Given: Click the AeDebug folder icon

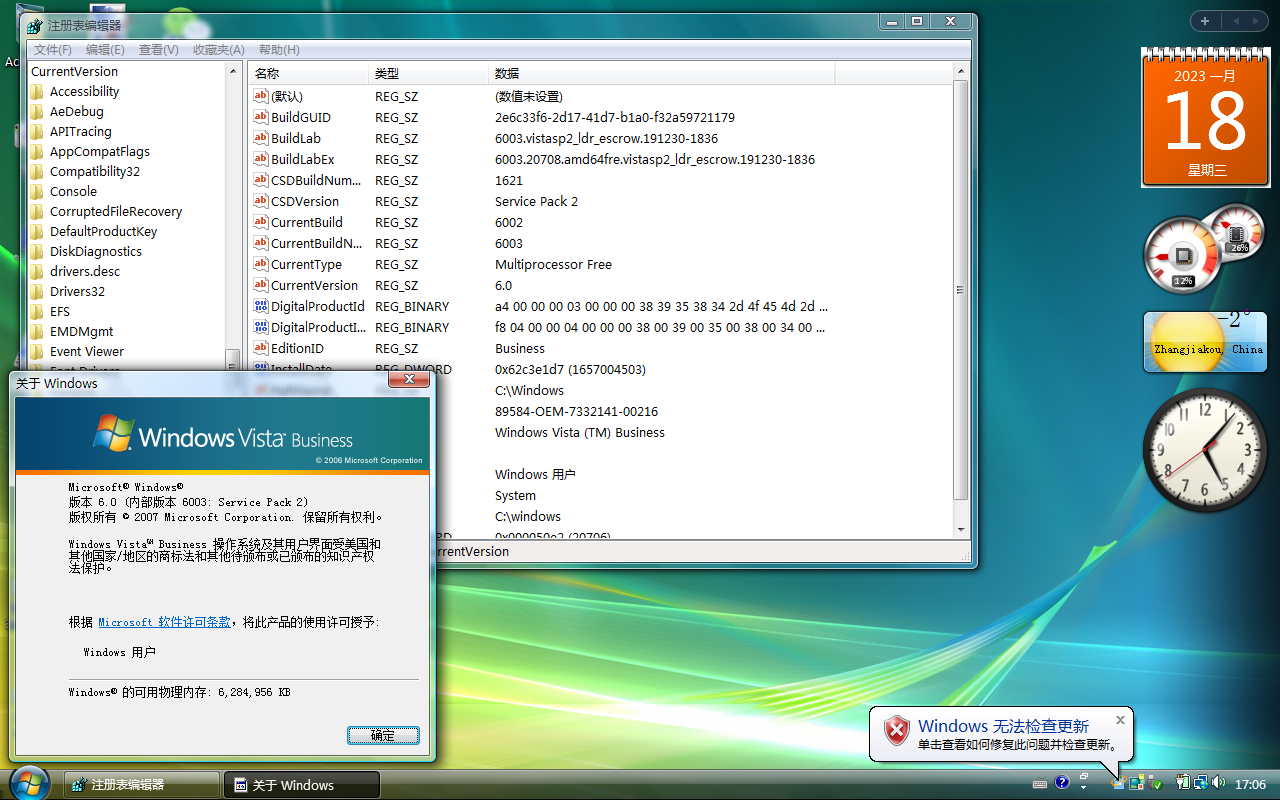Looking at the screenshot, I should tap(38, 112).
